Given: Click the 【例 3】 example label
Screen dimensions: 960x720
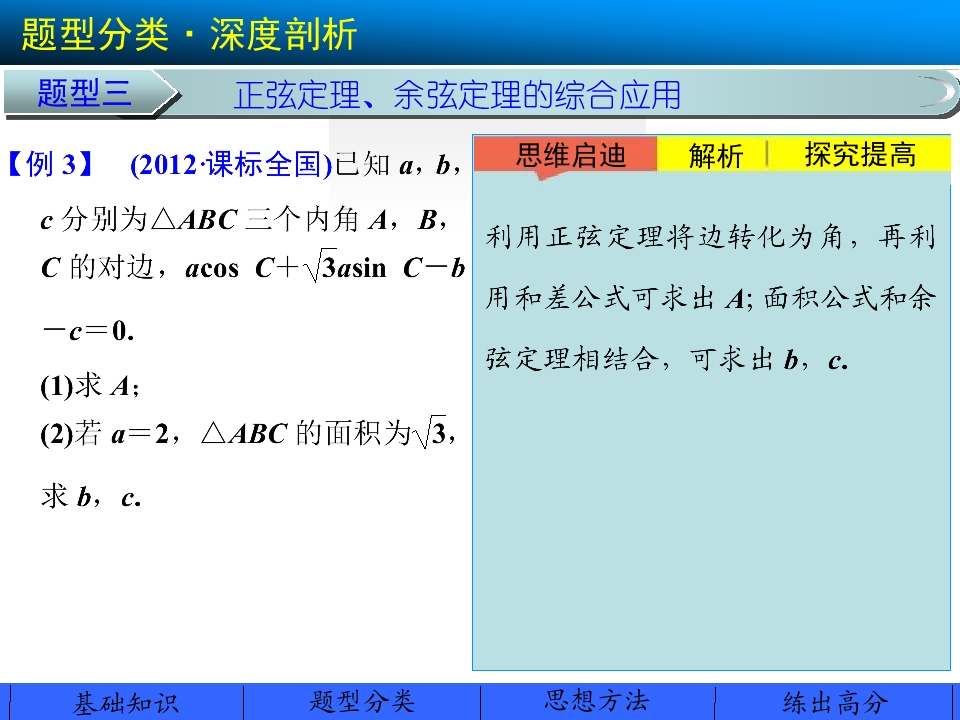Looking at the screenshot, I should pyautogui.click(x=50, y=164).
